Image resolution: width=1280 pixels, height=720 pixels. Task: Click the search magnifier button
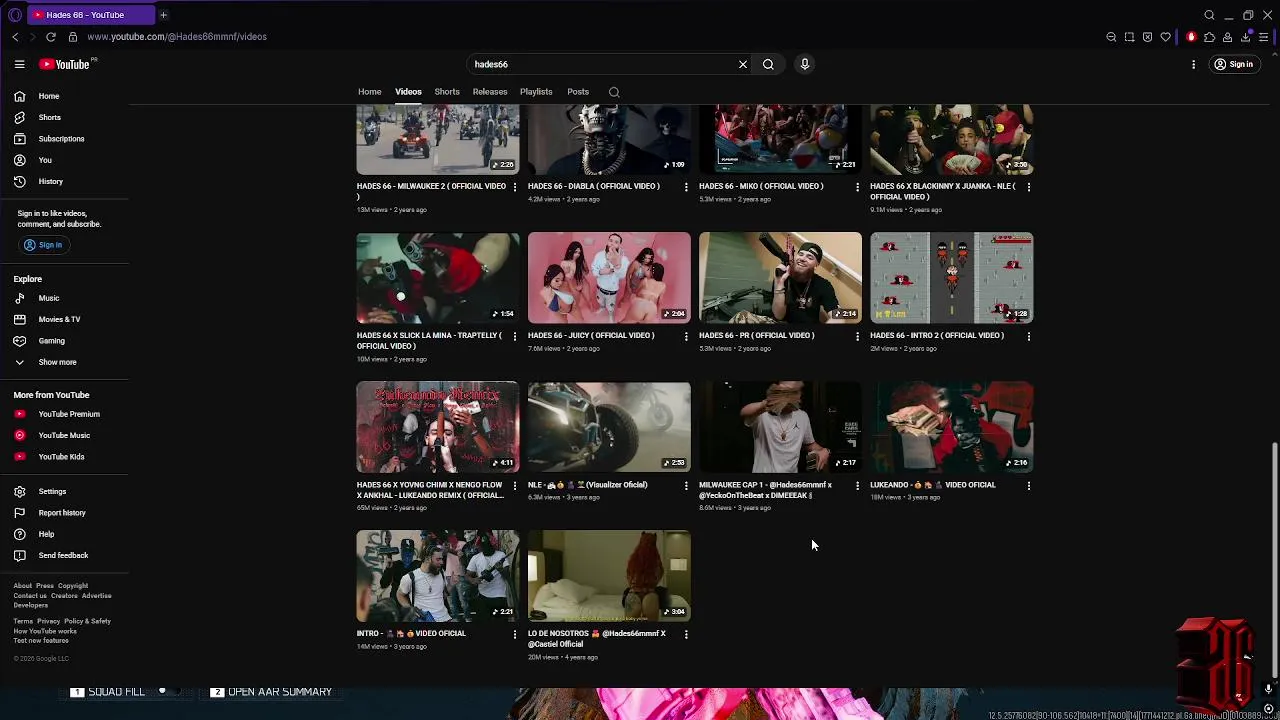(x=768, y=64)
